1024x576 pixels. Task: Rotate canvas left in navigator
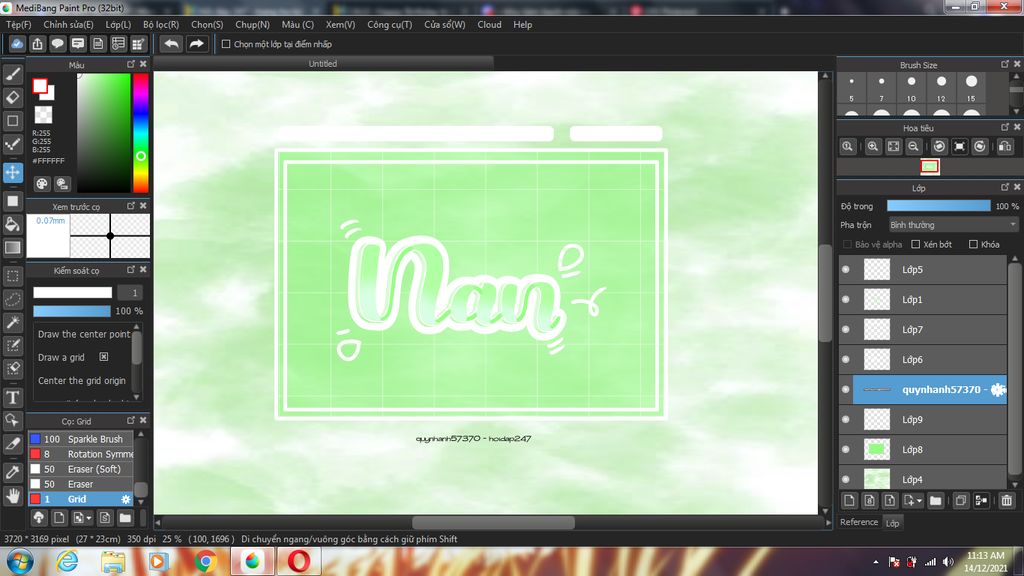(939, 146)
